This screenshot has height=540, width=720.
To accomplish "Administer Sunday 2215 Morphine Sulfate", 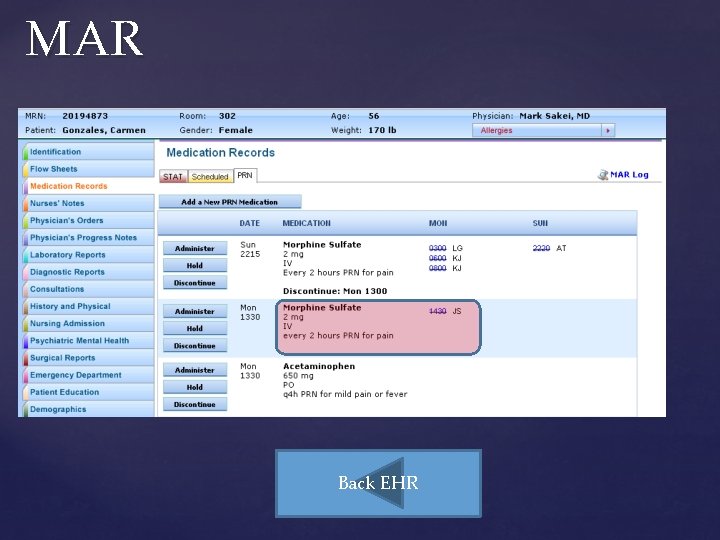I will pos(195,248).
